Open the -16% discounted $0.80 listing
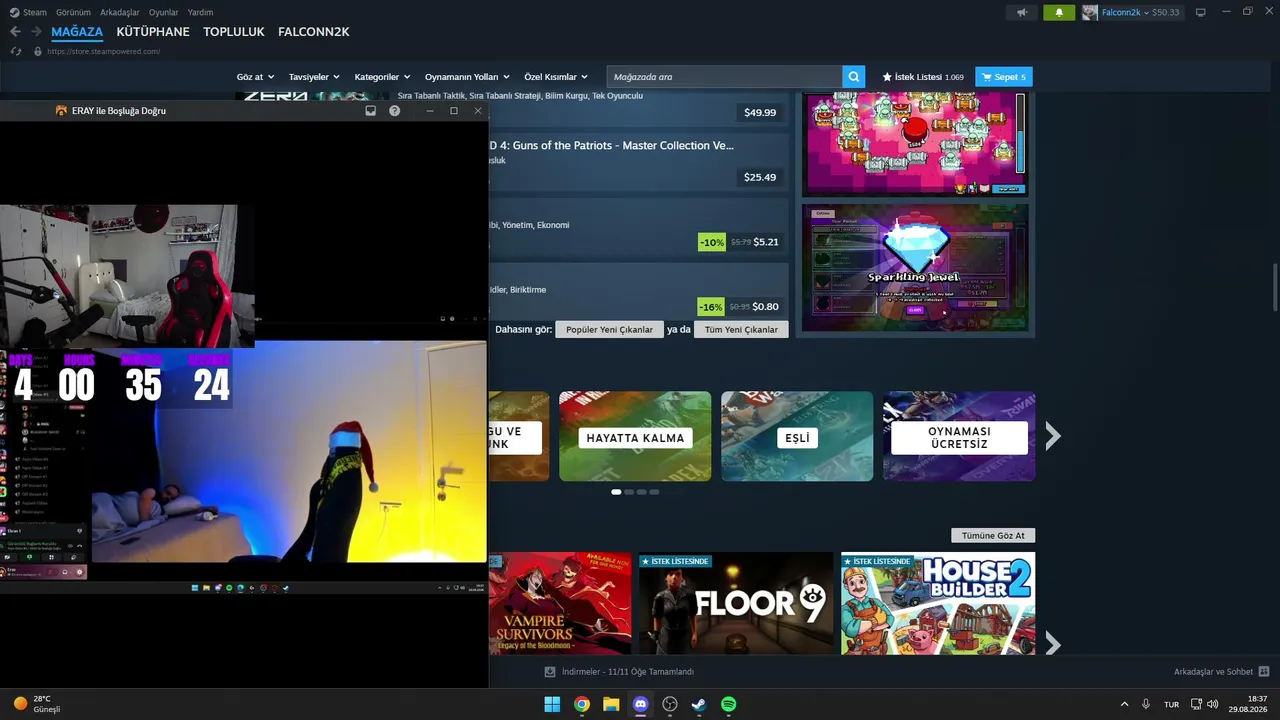This screenshot has width=1280, height=720. pos(740,307)
